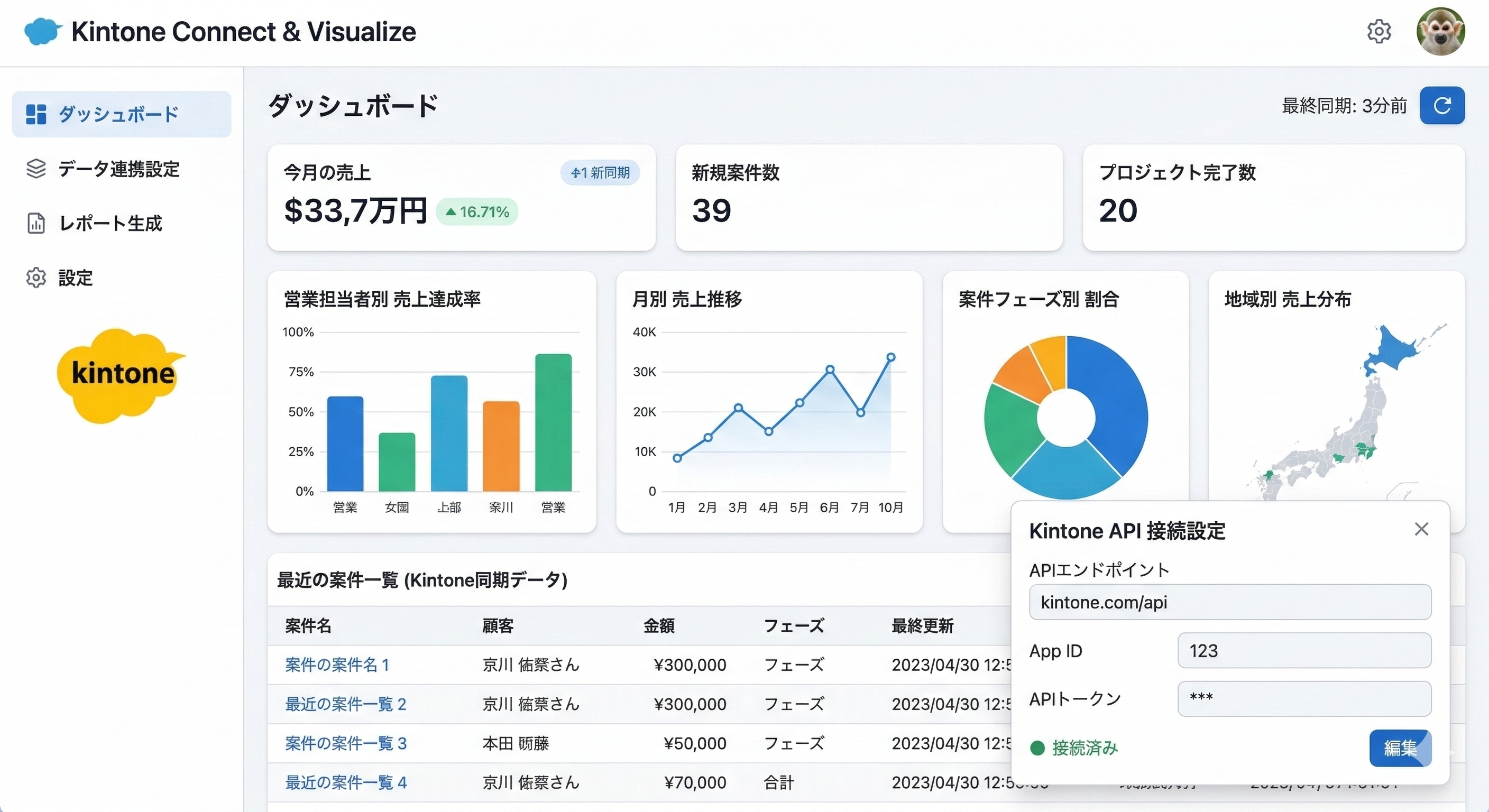The width and height of the screenshot is (1489, 812).
Task: Click the $33,7万円 sales figure
Action: 355,210
